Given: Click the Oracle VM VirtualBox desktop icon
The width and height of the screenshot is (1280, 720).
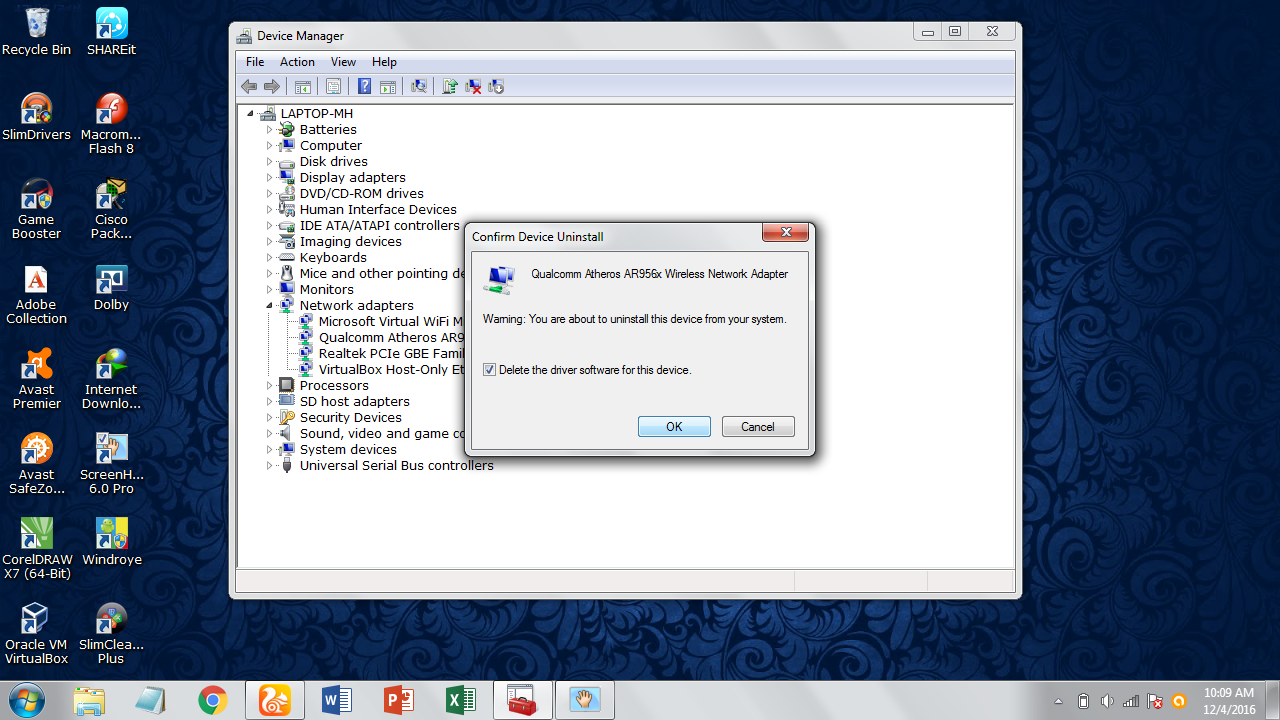Looking at the screenshot, I should [x=37, y=634].
